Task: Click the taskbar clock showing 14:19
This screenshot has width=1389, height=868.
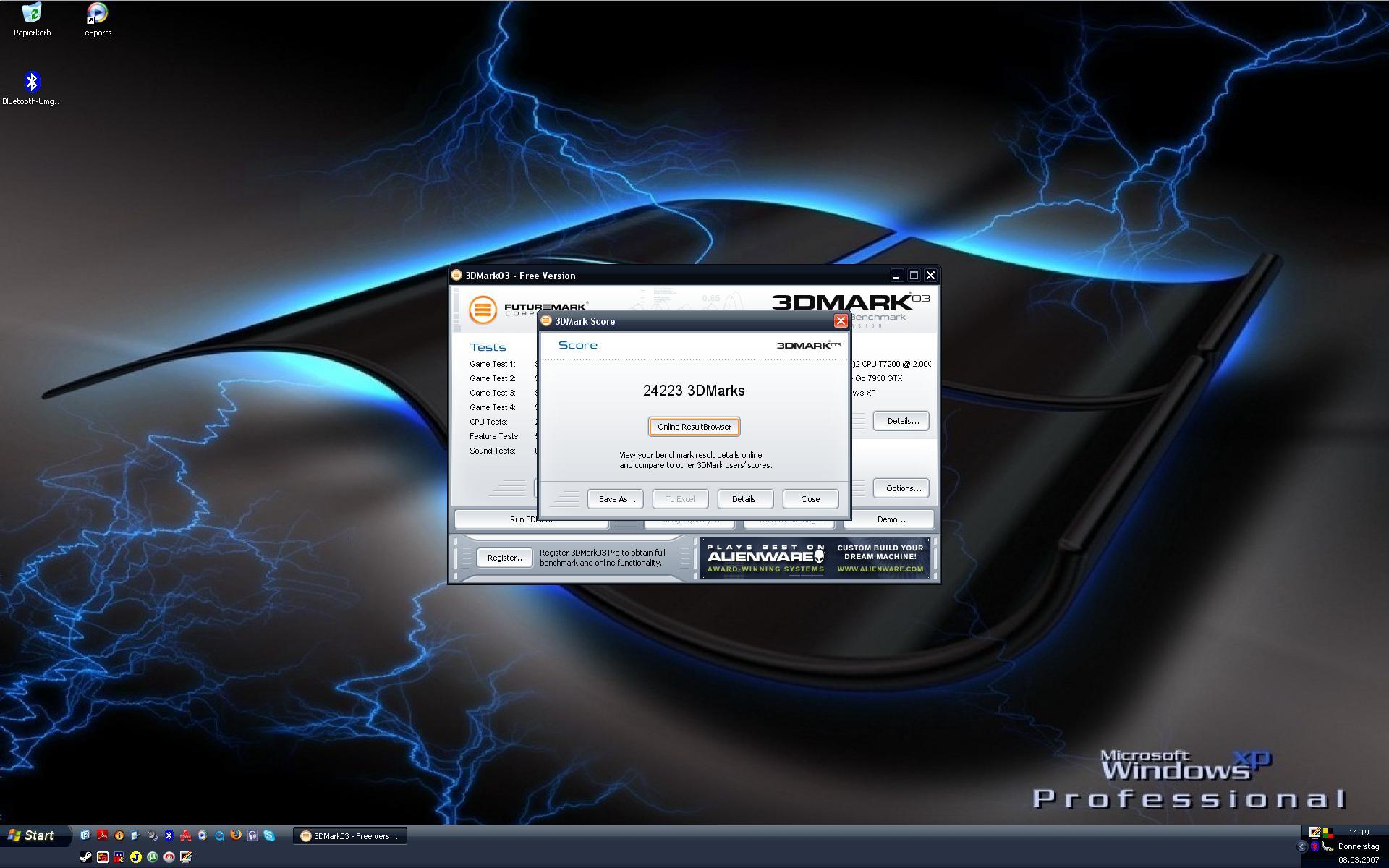Action: 1359,833
